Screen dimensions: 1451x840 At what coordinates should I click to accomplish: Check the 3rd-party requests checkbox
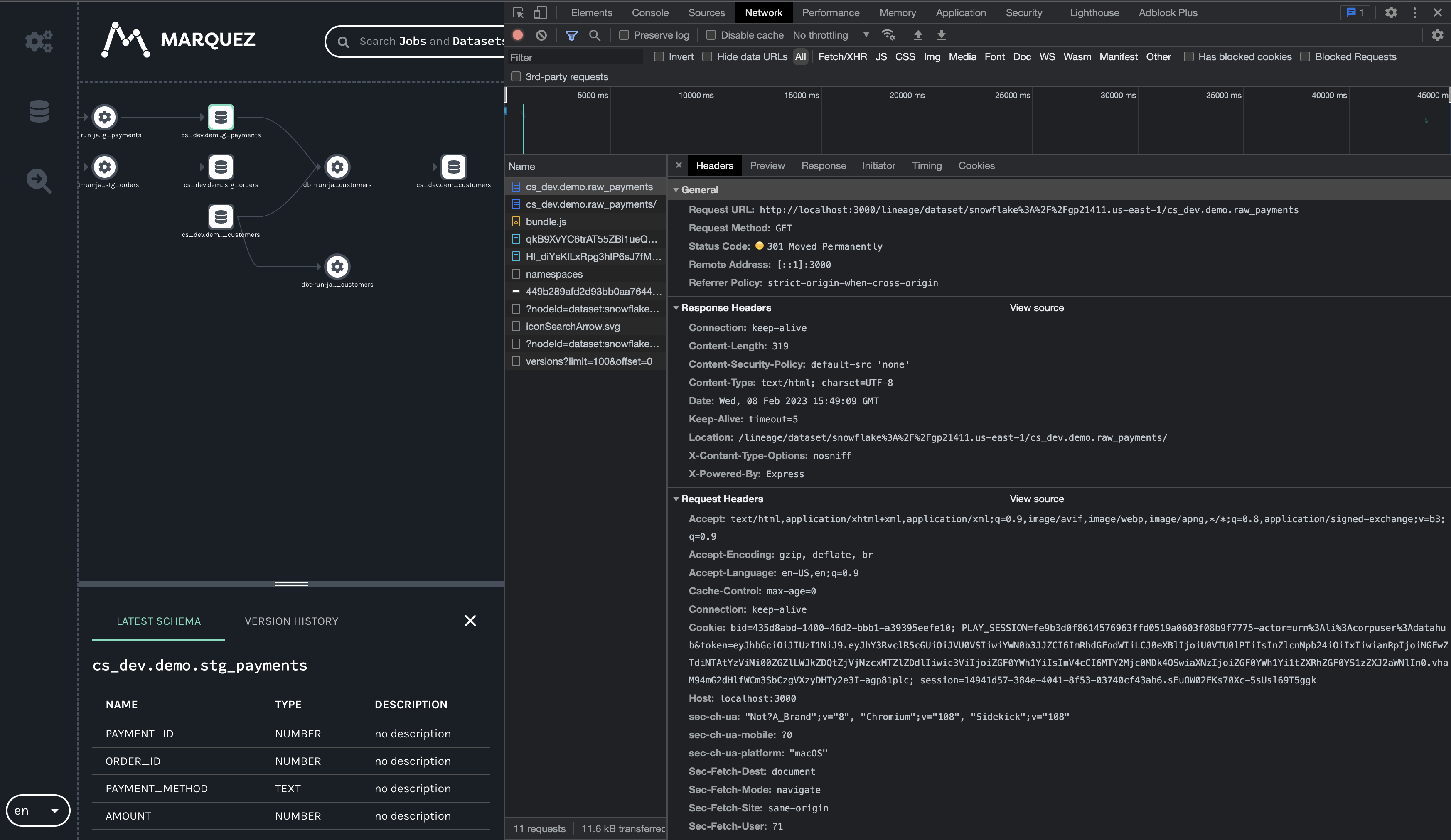click(516, 76)
